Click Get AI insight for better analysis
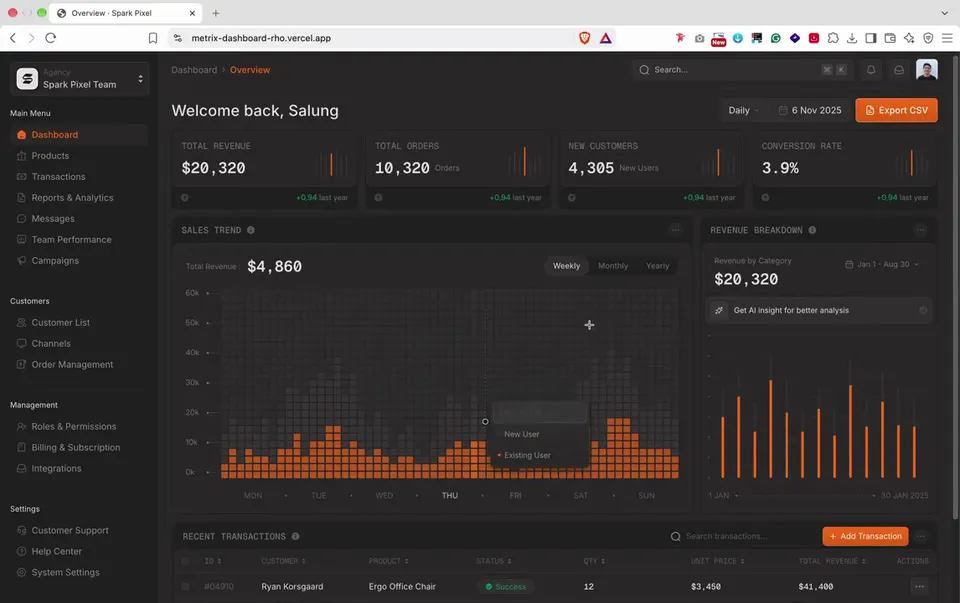 [819, 310]
